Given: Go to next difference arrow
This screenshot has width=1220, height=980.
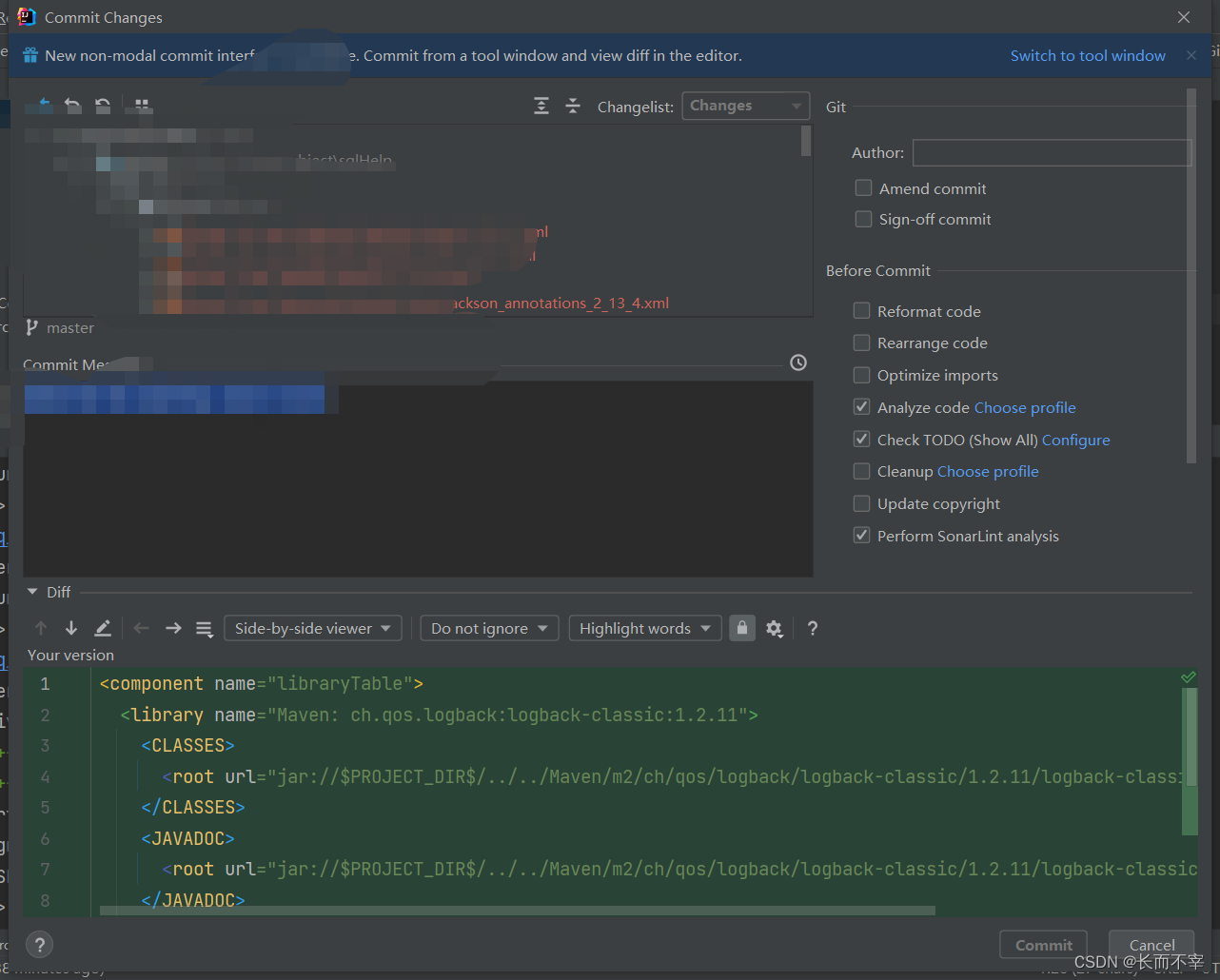Looking at the screenshot, I should click(x=71, y=628).
